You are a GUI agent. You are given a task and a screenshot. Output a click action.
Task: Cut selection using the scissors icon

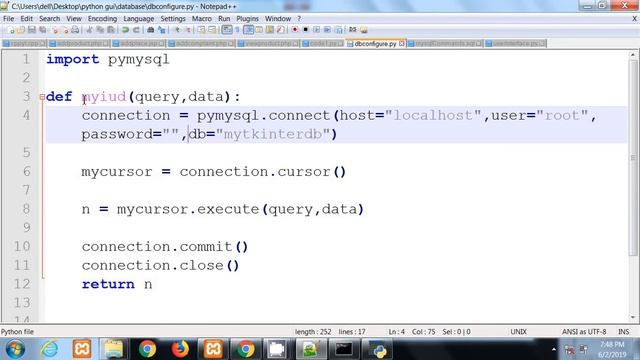coord(90,30)
